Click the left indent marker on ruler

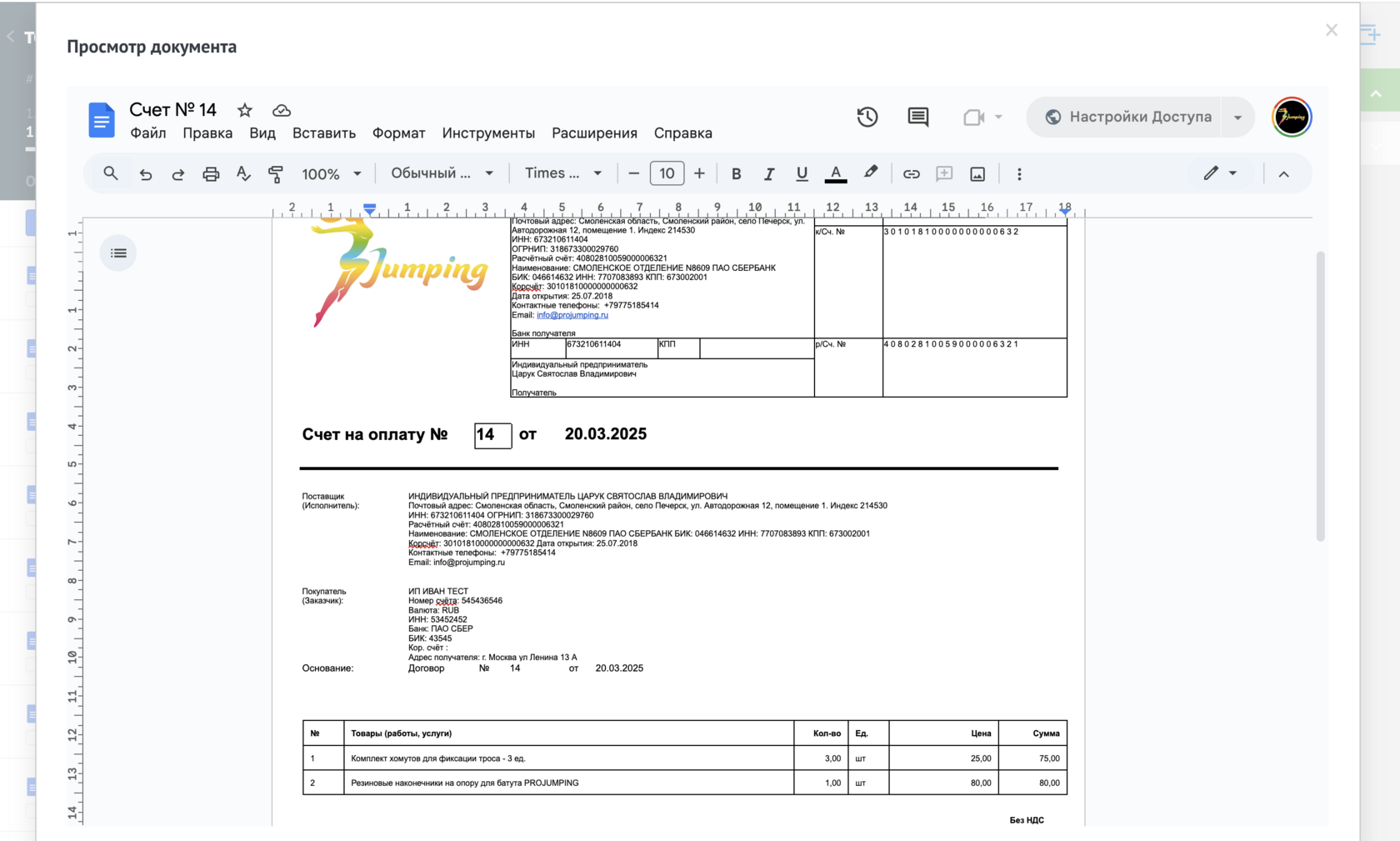click(370, 208)
